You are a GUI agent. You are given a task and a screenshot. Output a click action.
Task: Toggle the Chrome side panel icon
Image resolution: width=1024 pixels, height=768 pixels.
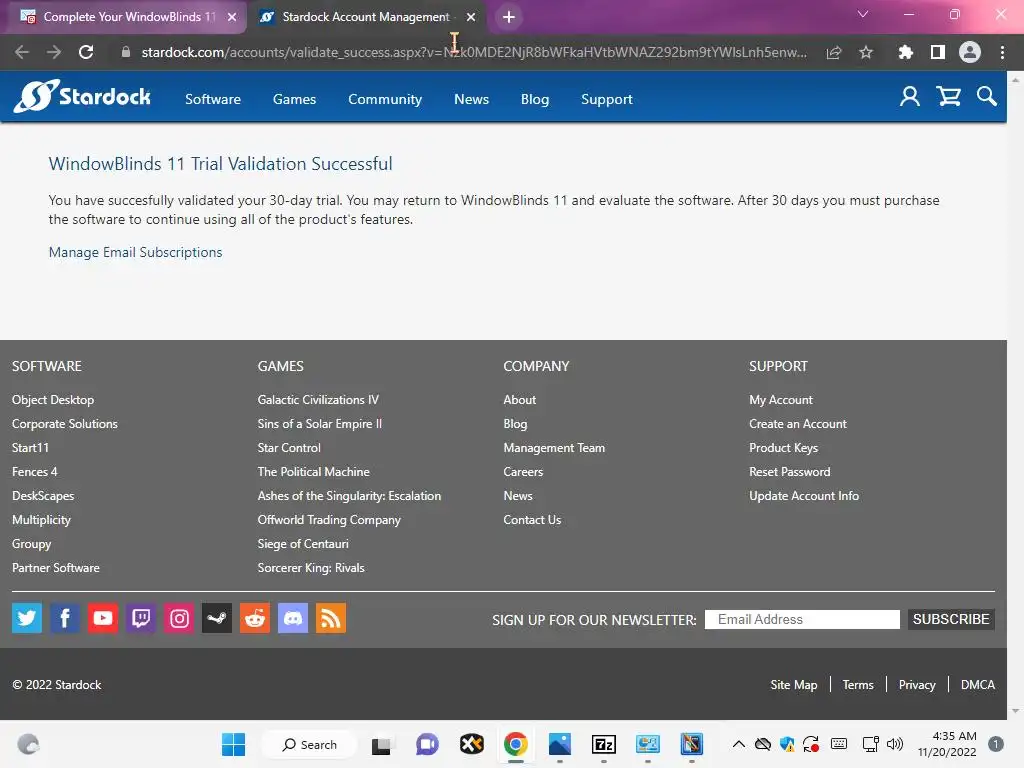click(938, 52)
